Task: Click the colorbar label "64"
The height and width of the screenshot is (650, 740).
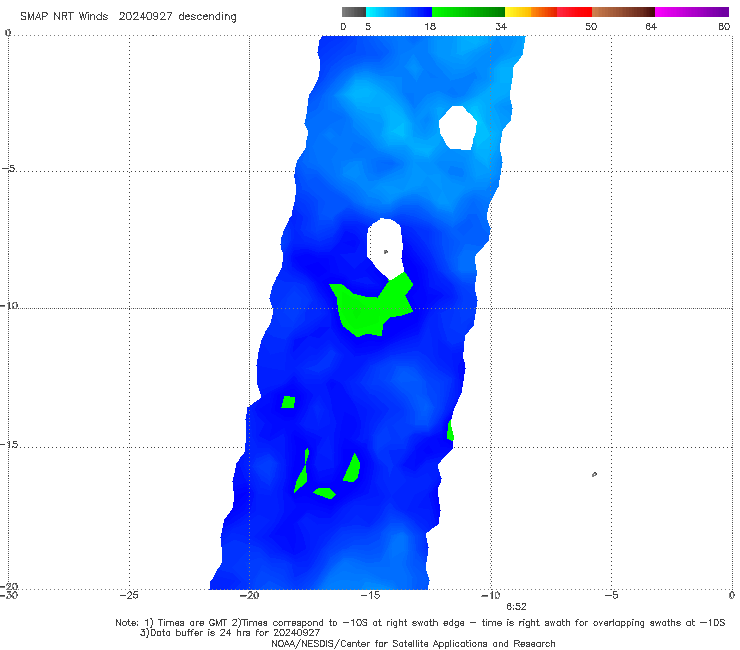Action: coord(651,26)
